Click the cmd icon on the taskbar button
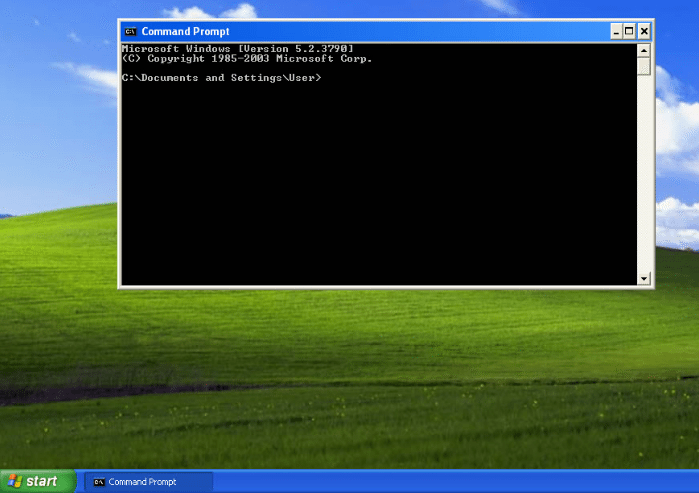The width and height of the screenshot is (699, 493). (99, 482)
